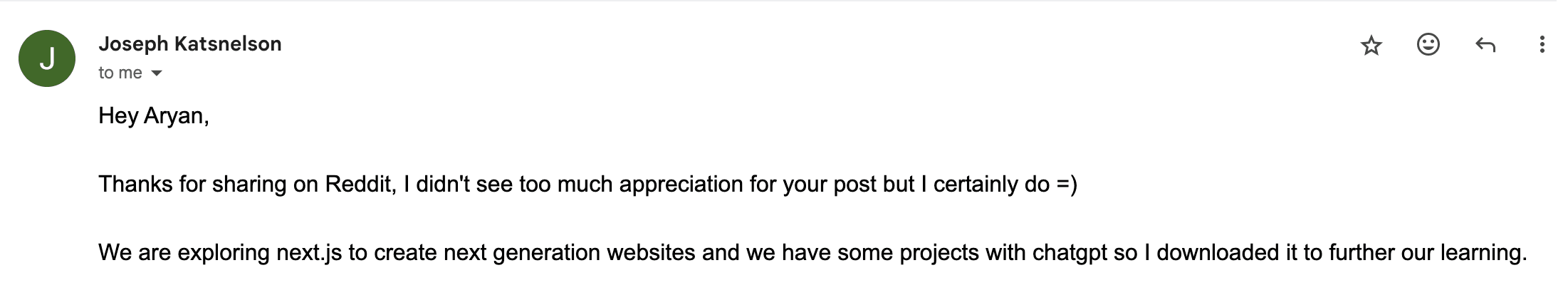Screen dimensions: 1568x295
Task: Click the "=)" smiley at sentence end
Action: [1067, 184]
